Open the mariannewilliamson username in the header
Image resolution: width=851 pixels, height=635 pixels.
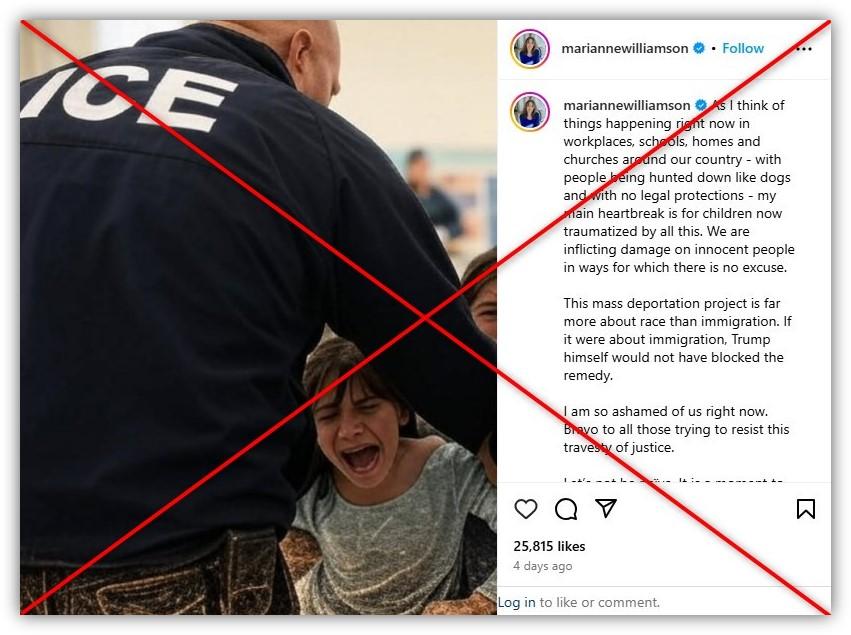point(625,48)
